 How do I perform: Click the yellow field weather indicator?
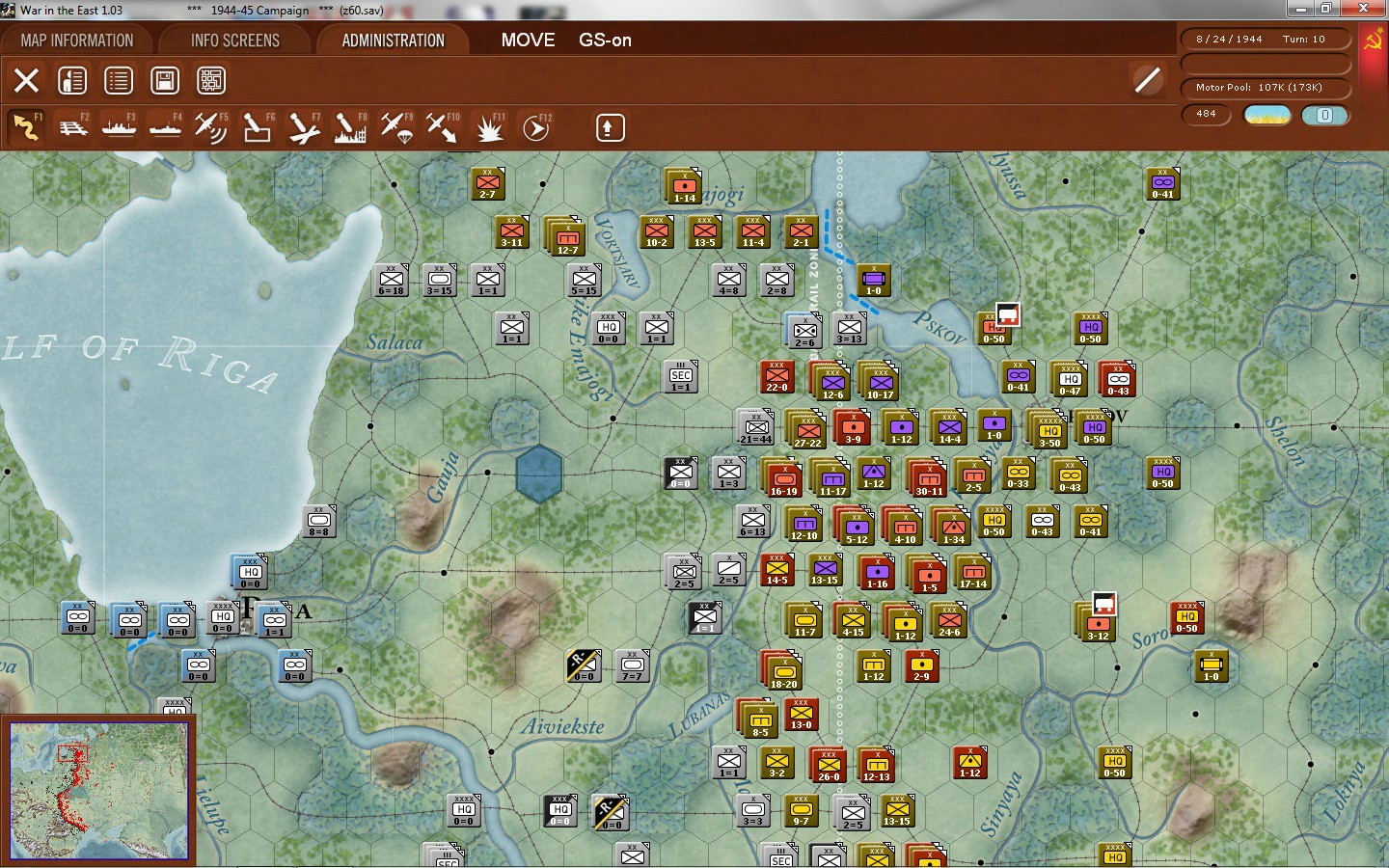click(x=1267, y=115)
